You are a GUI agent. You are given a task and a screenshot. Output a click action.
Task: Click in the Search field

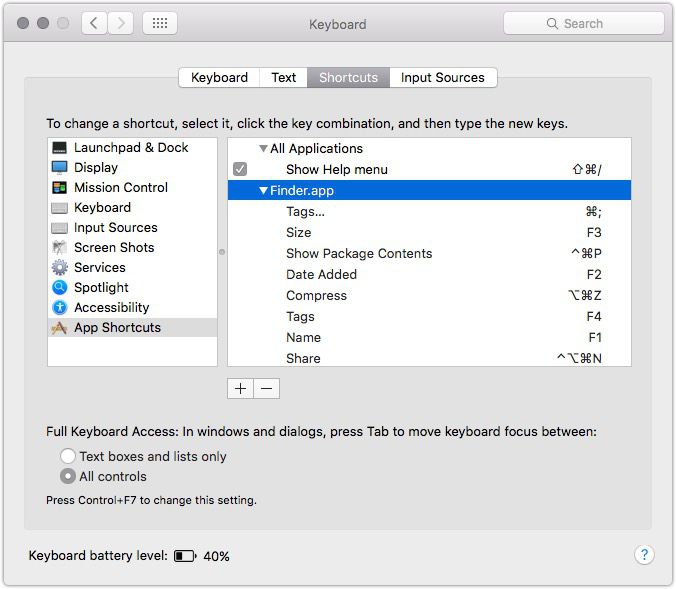583,23
